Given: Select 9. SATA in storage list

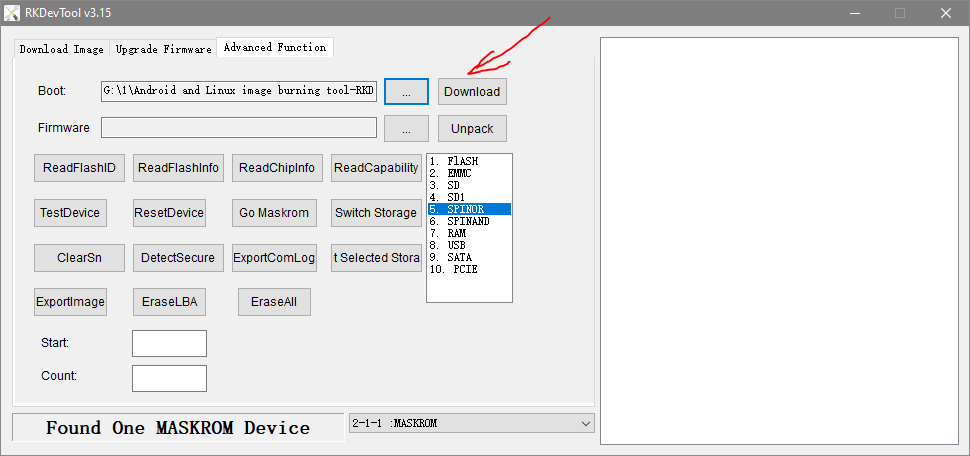Looking at the screenshot, I should pyautogui.click(x=469, y=257).
